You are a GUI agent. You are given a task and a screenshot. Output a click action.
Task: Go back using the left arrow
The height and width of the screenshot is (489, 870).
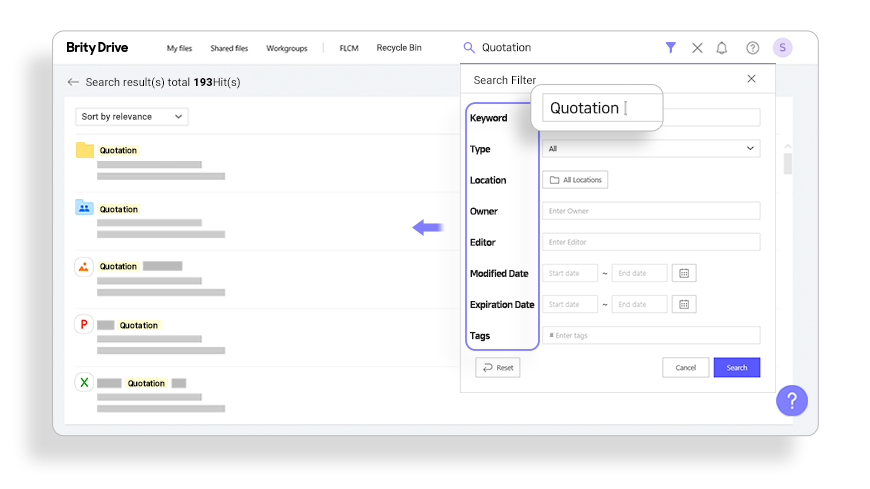point(73,82)
